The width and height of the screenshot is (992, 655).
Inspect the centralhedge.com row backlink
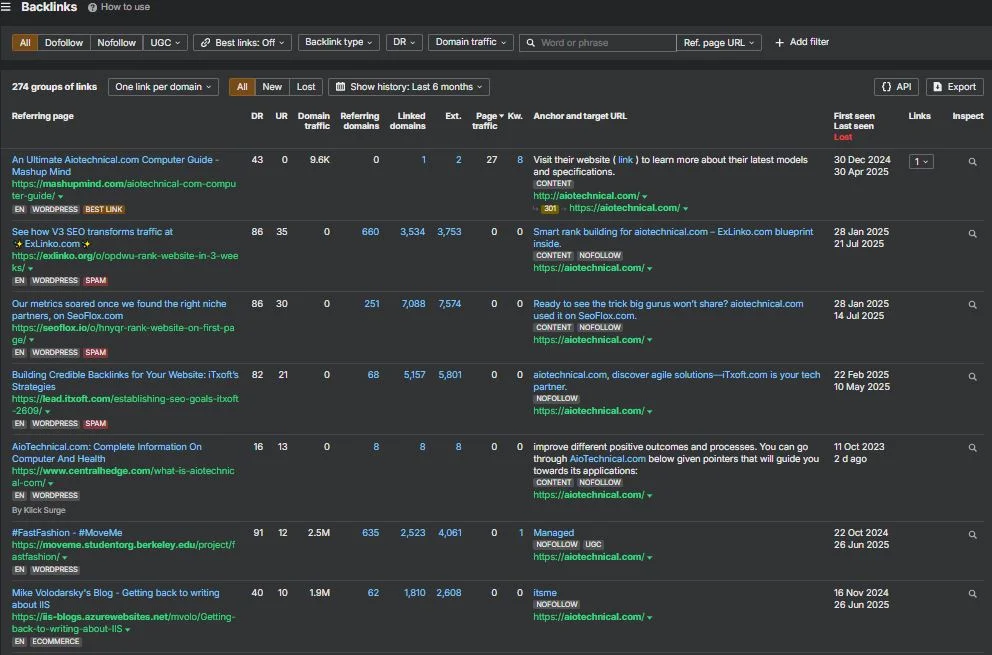(972, 448)
